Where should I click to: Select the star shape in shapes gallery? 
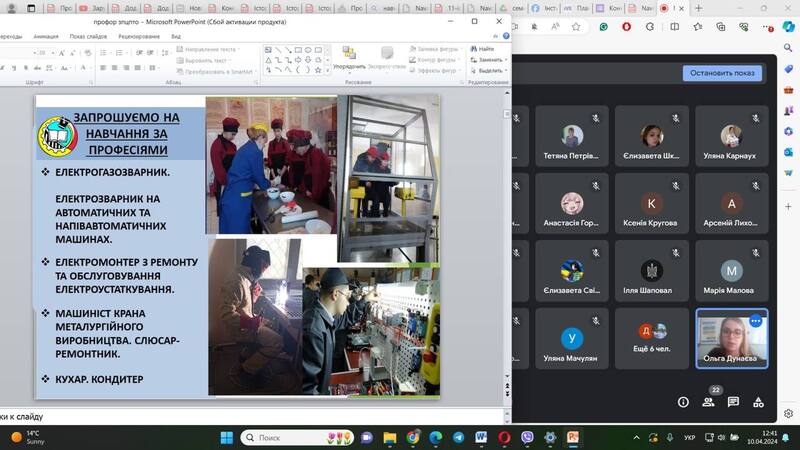[318, 70]
